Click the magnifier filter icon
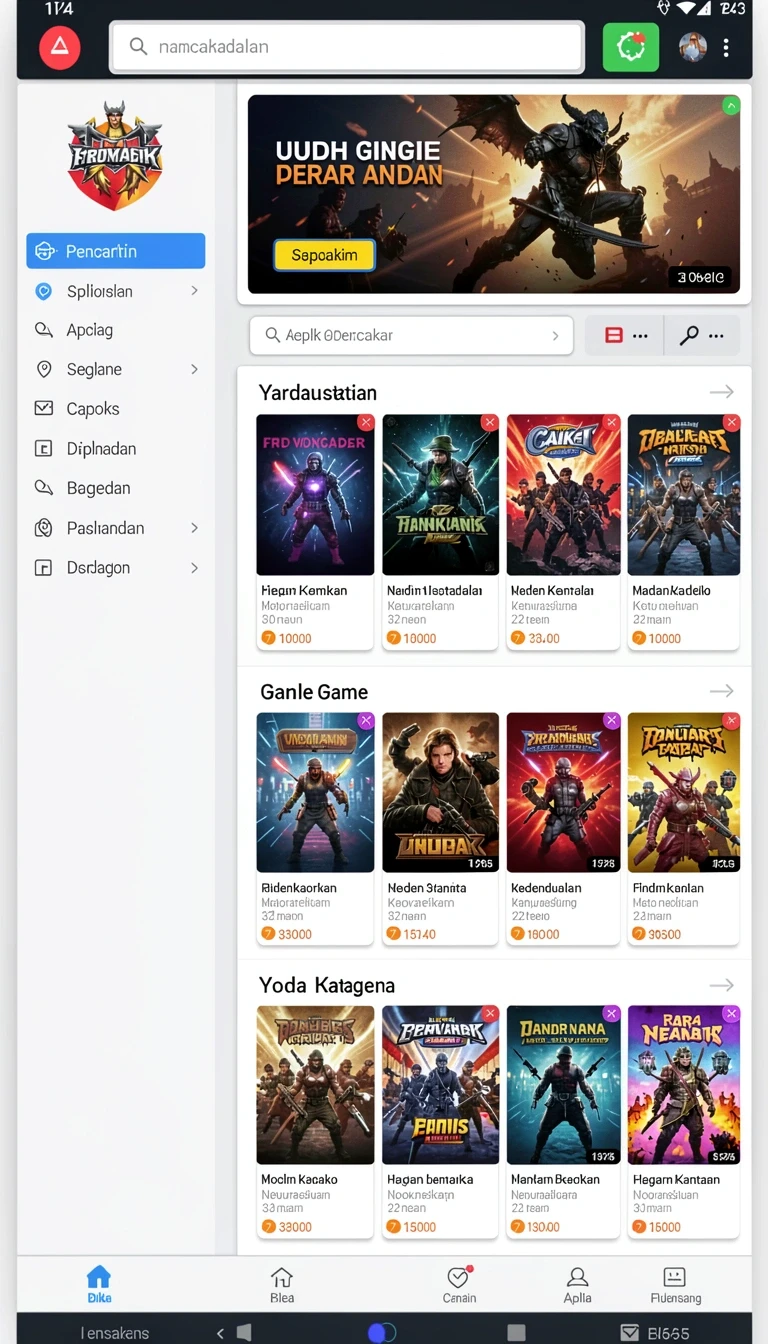 click(x=689, y=336)
